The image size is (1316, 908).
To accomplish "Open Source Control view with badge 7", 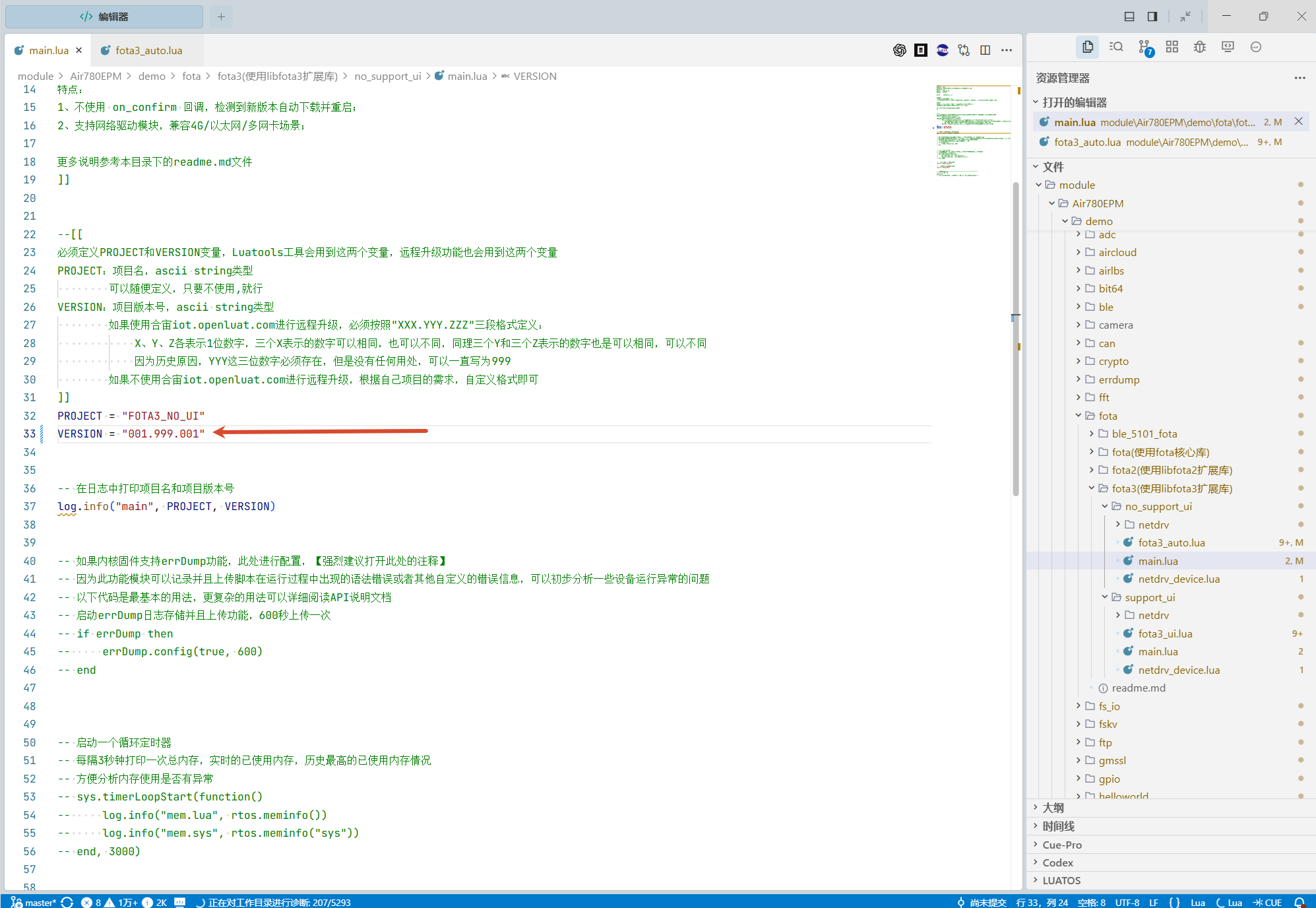I will point(1145,48).
